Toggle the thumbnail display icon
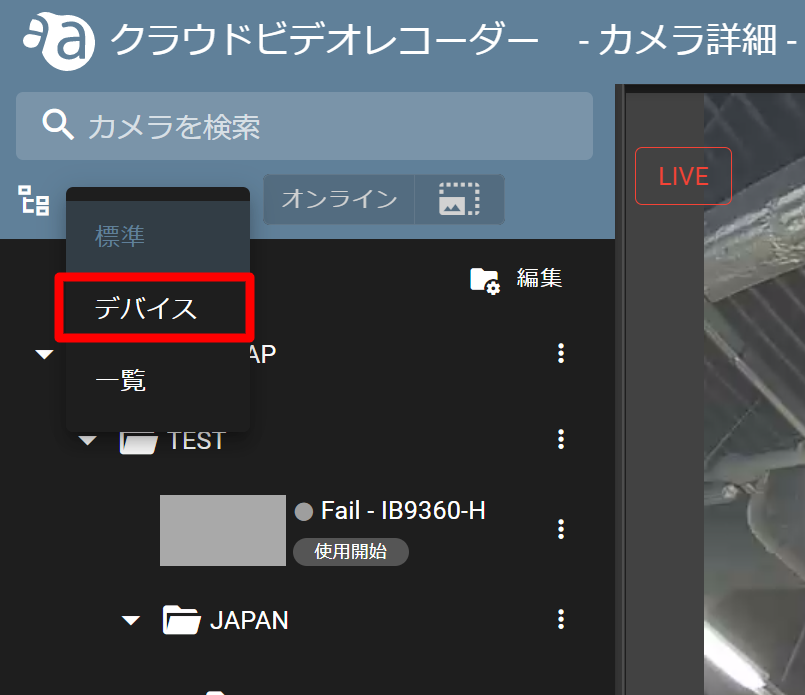Screen dimensions: 805x695 pos(459,199)
